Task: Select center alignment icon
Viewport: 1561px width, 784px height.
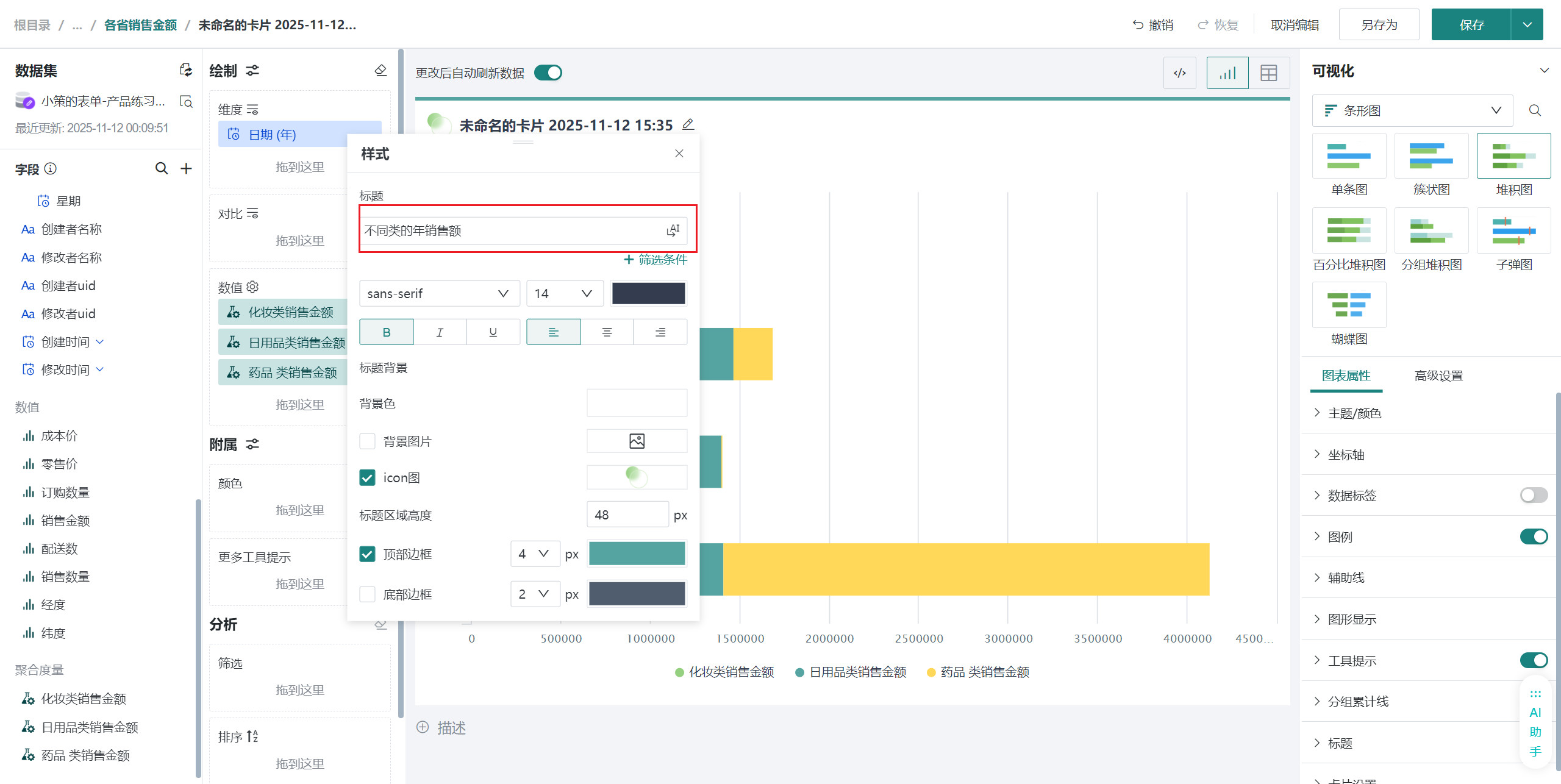Action: [x=607, y=332]
